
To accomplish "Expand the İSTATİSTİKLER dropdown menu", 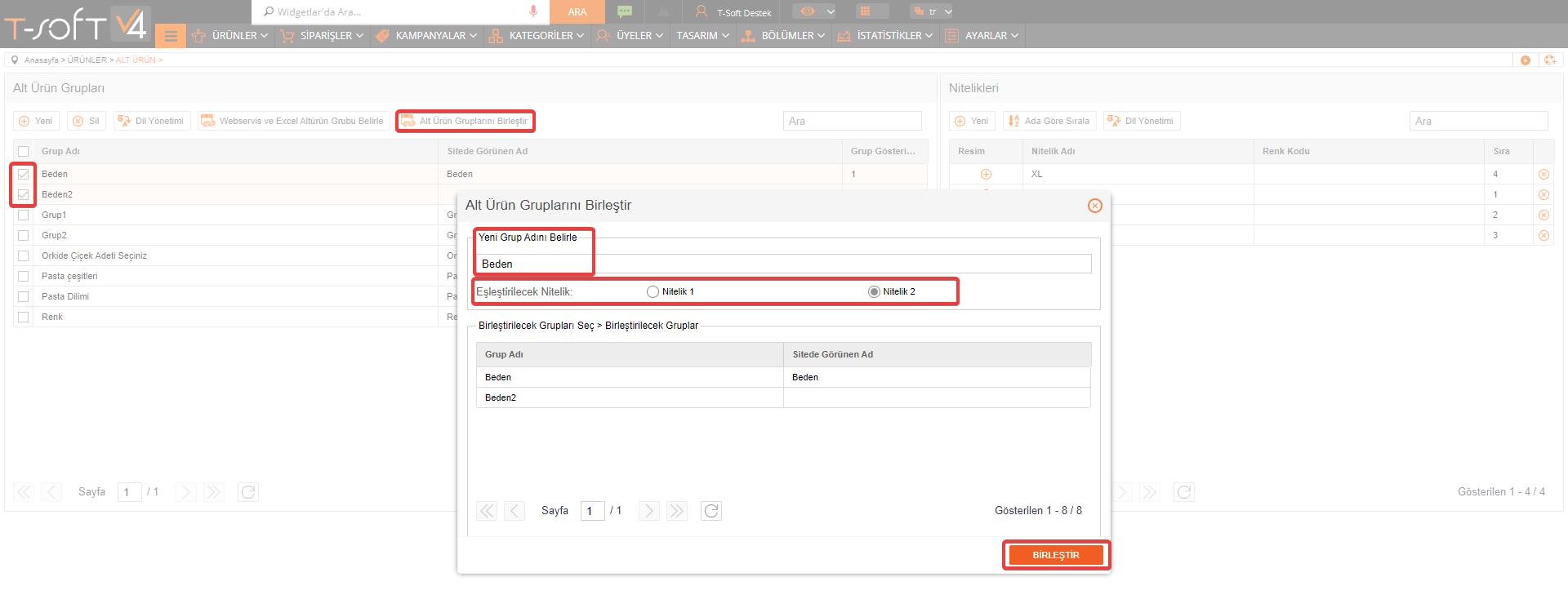I will click(x=884, y=36).
